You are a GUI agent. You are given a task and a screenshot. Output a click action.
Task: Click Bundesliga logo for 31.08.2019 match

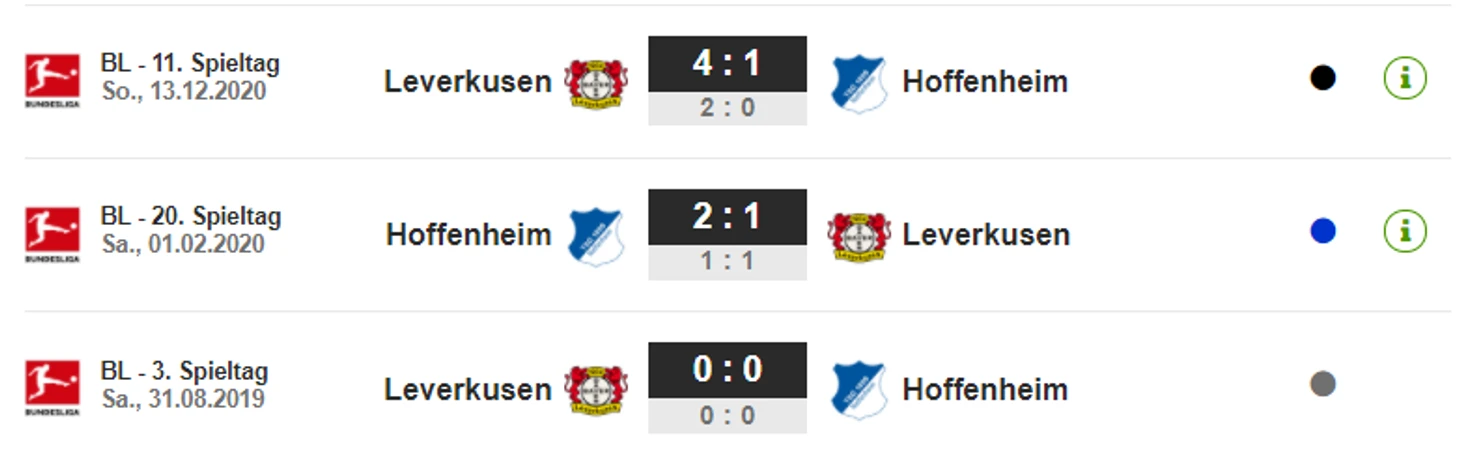coord(52,388)
